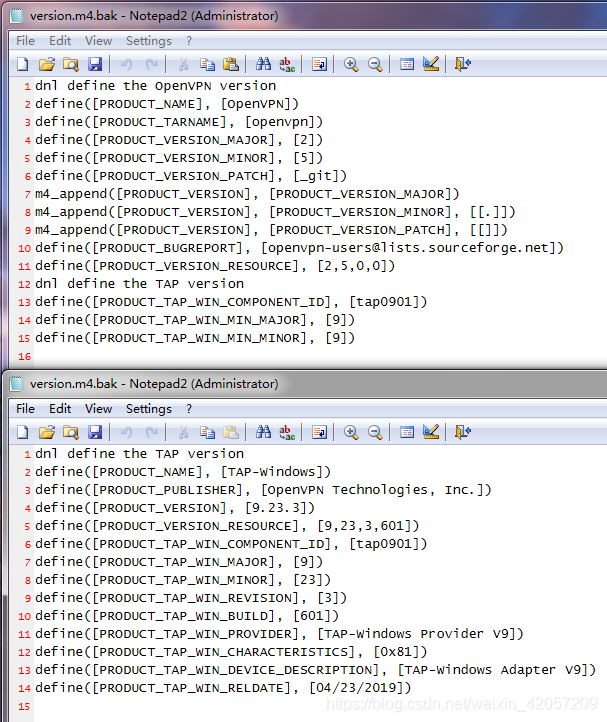Click Zoom out magnifier in upper Notepad2 toolbar

click(x=375, y=64)
